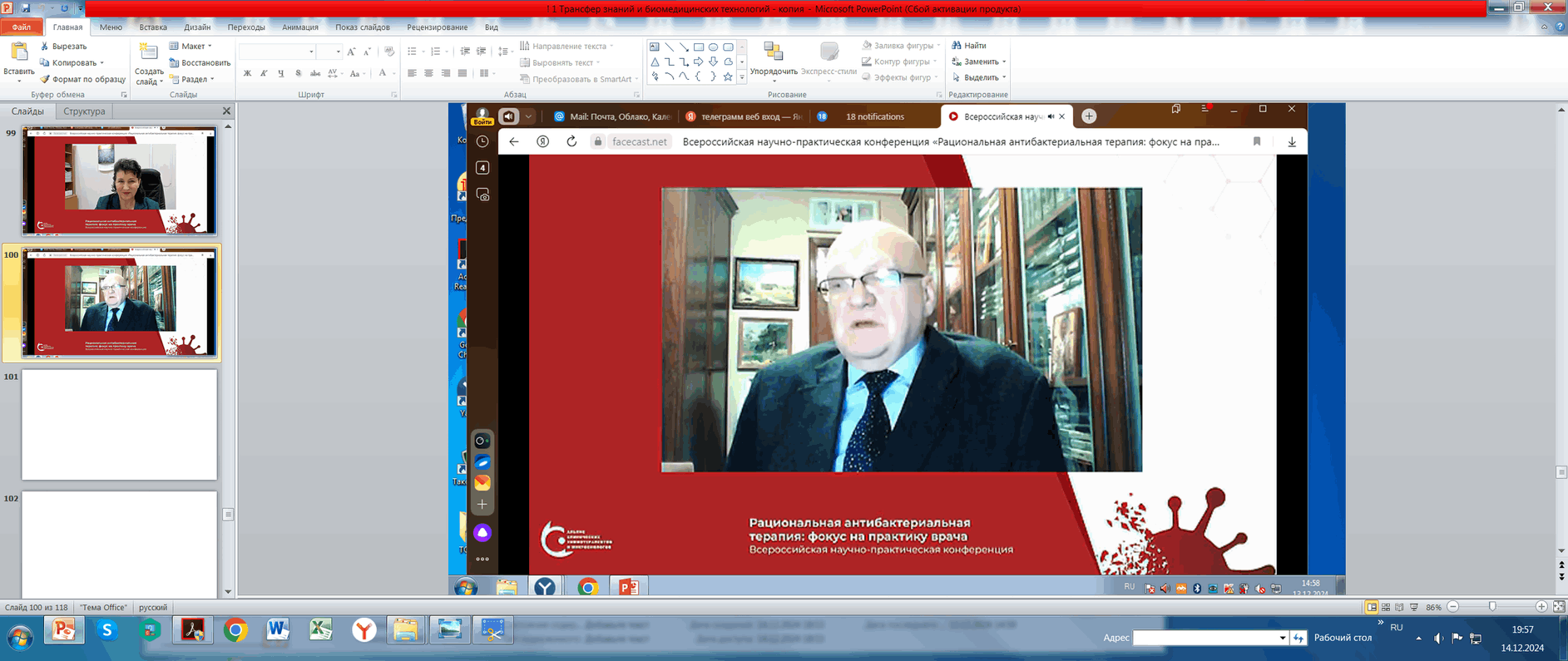Select the text box shape in the gallery
Screen dimensions: 1568x661
tap(655, 47)
